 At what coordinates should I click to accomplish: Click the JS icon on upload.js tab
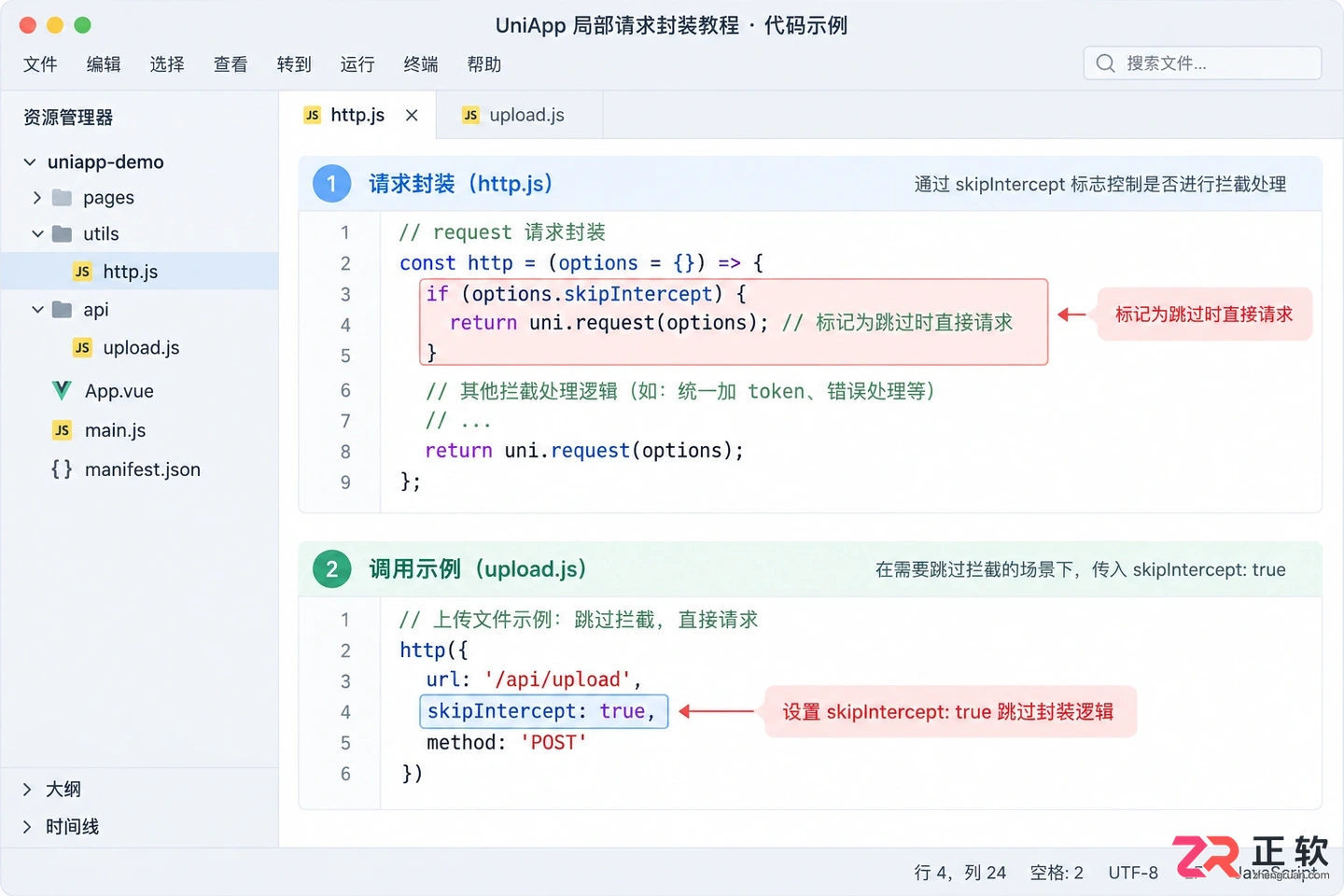coord(470,115)
